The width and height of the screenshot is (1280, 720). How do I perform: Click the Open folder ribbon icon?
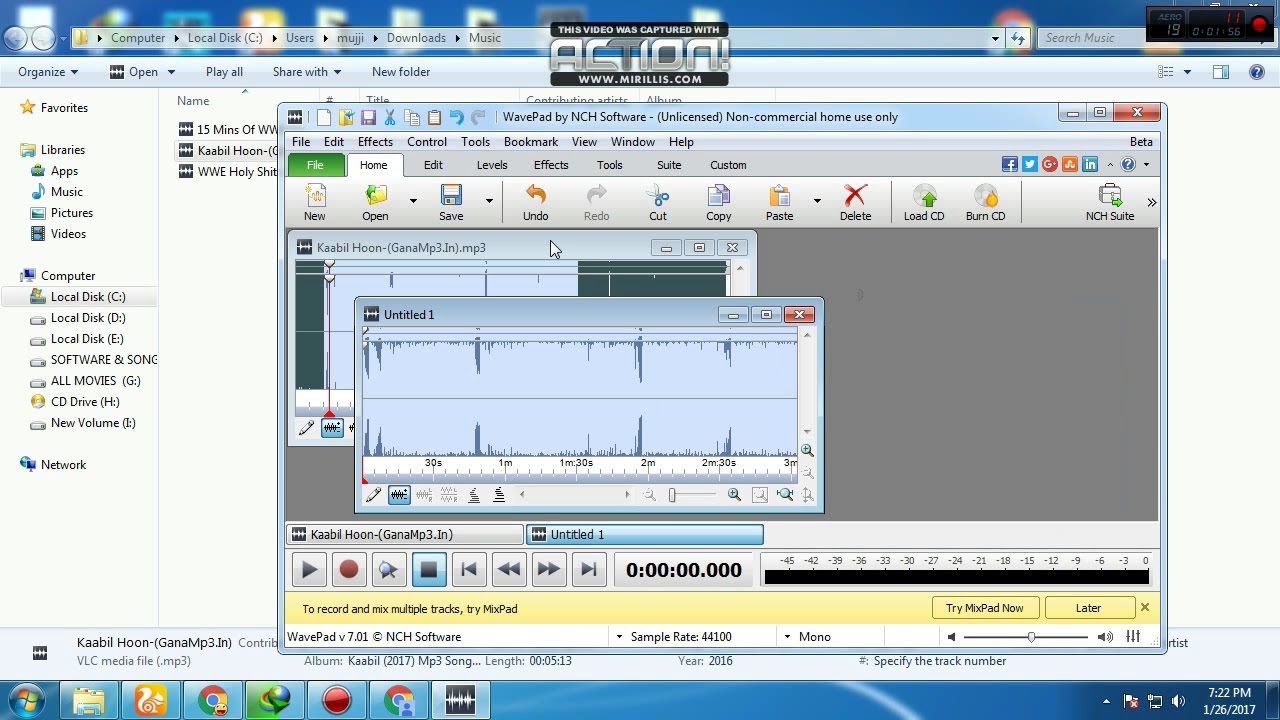pyautogui.click(x=375, y=195)
